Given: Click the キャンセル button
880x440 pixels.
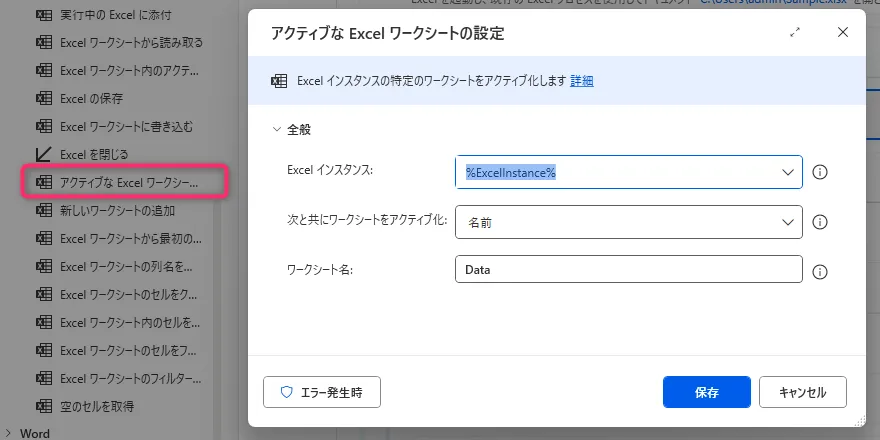Looking at the screenshot, I should pyautogui.click(x=802, y=392).
